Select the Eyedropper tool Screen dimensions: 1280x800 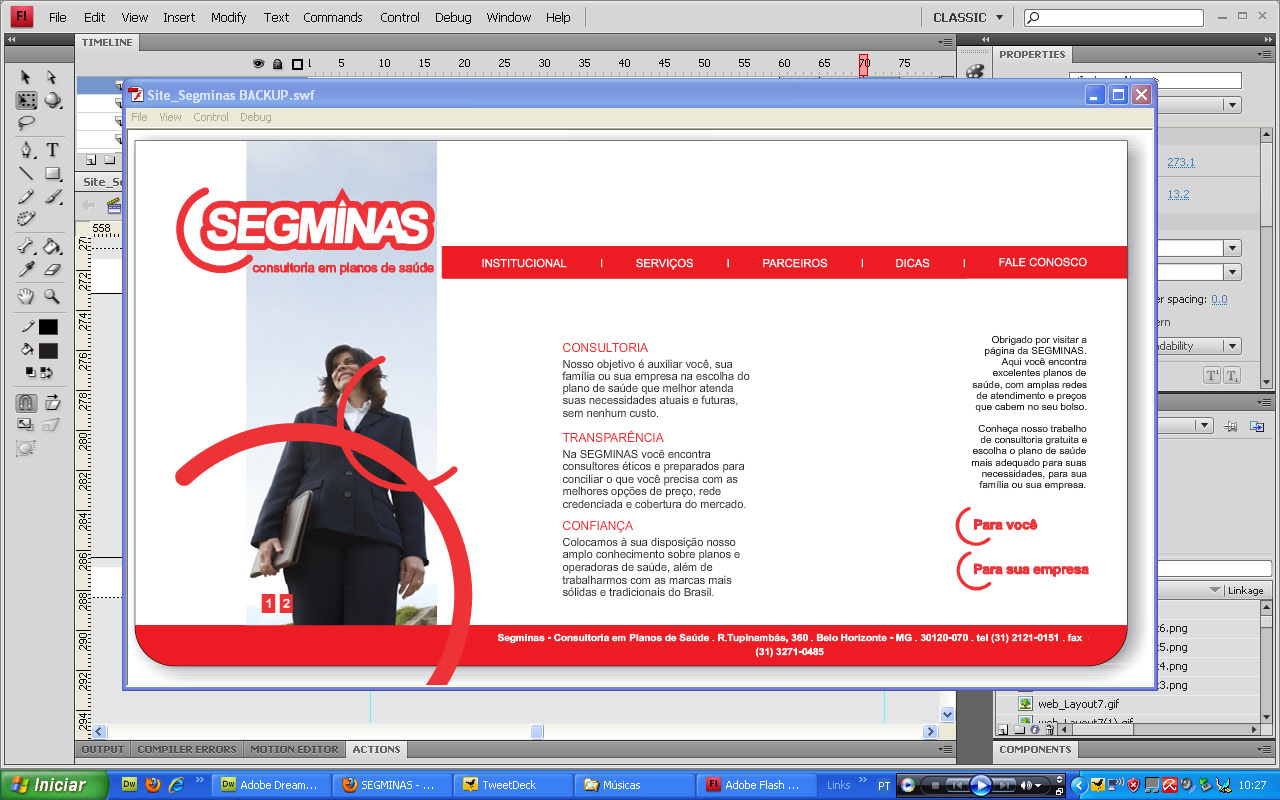coord(26,269)
